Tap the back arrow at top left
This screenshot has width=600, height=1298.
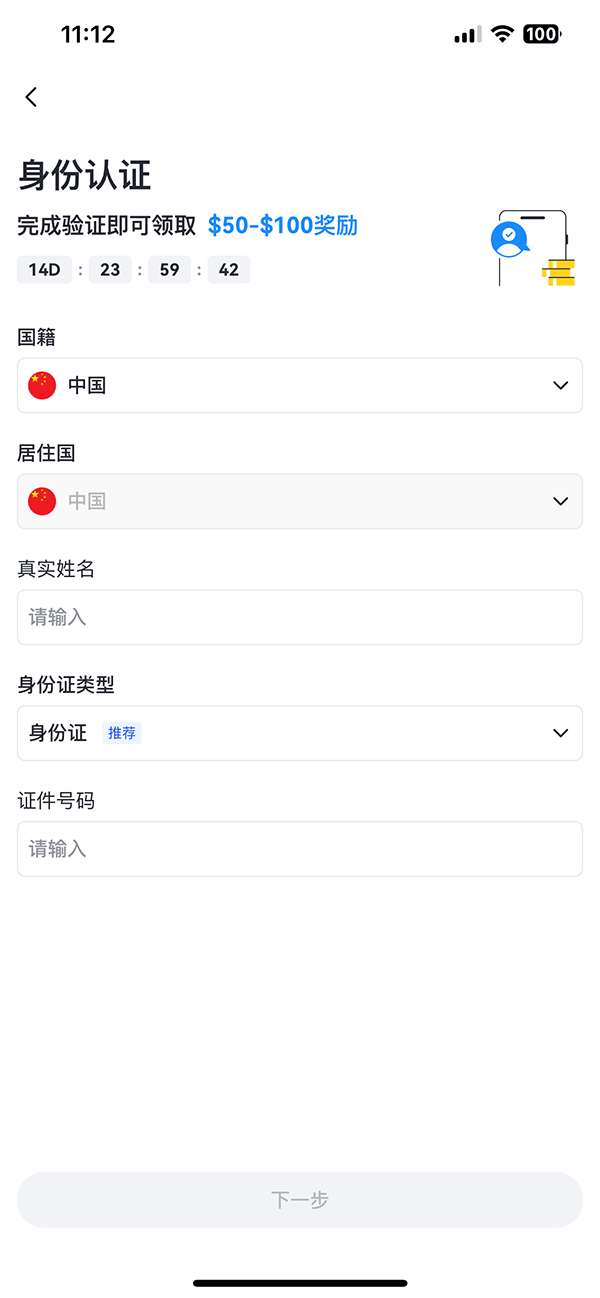click(31, 97)
